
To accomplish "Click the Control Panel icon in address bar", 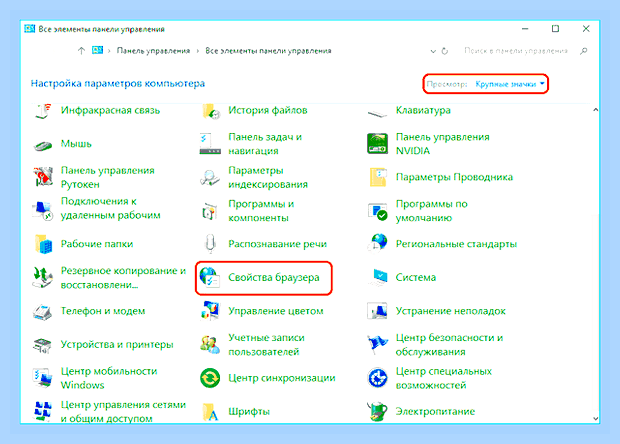I will click(x=97, y=50).
